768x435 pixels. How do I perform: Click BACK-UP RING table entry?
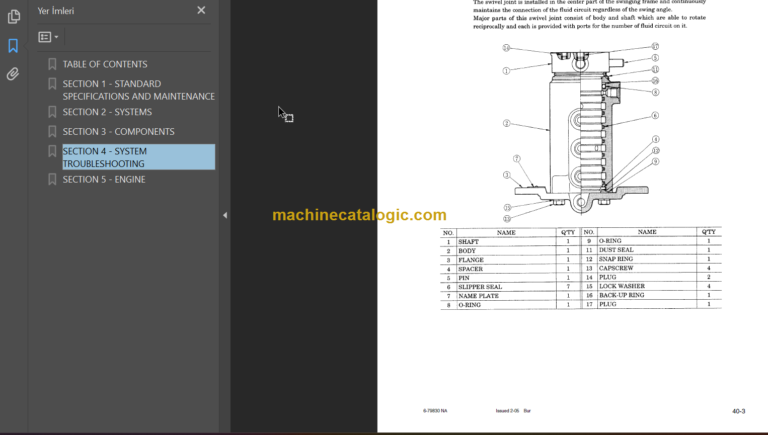coord(622,295)
